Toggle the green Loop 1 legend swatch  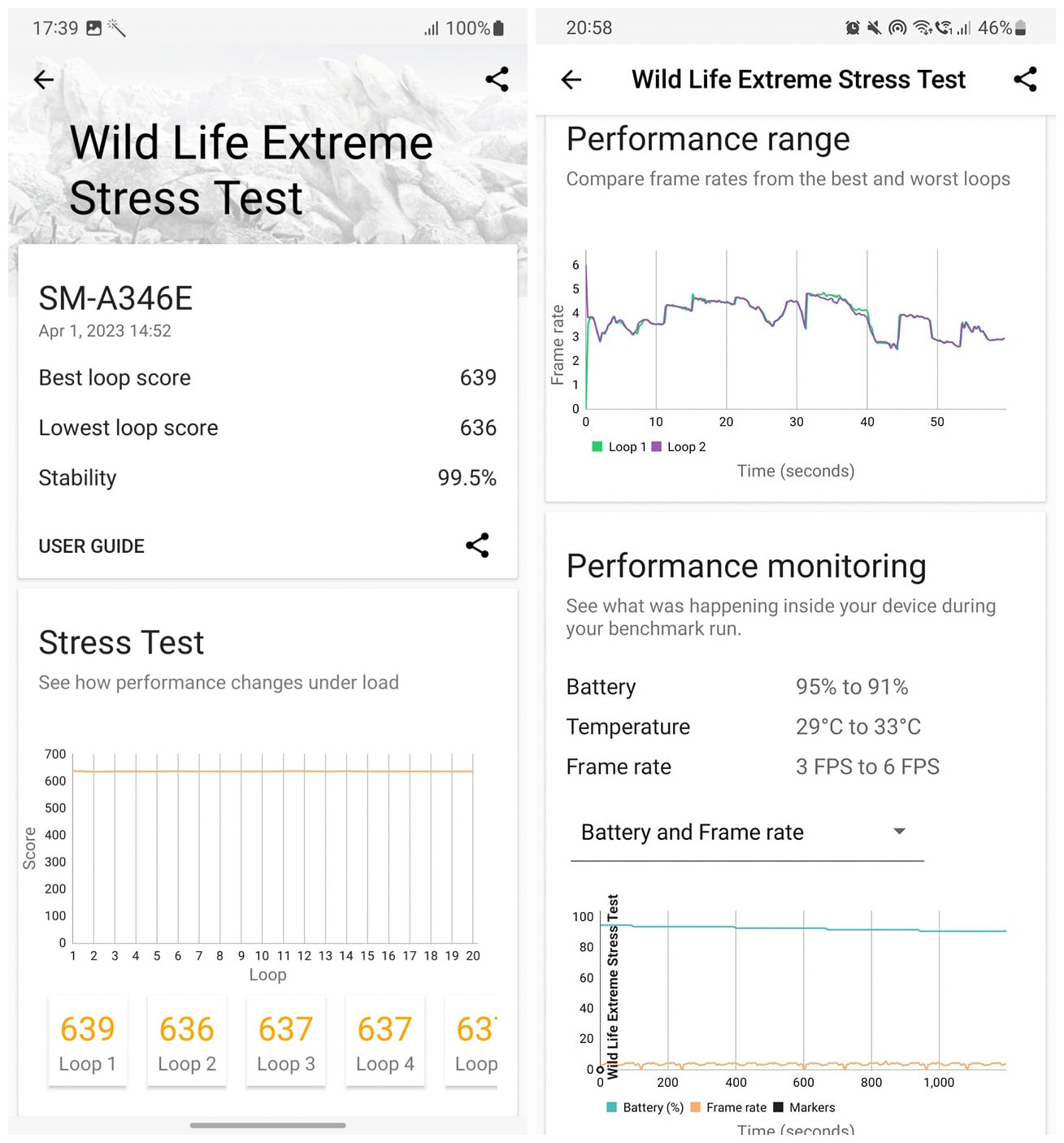click(597, 447)
